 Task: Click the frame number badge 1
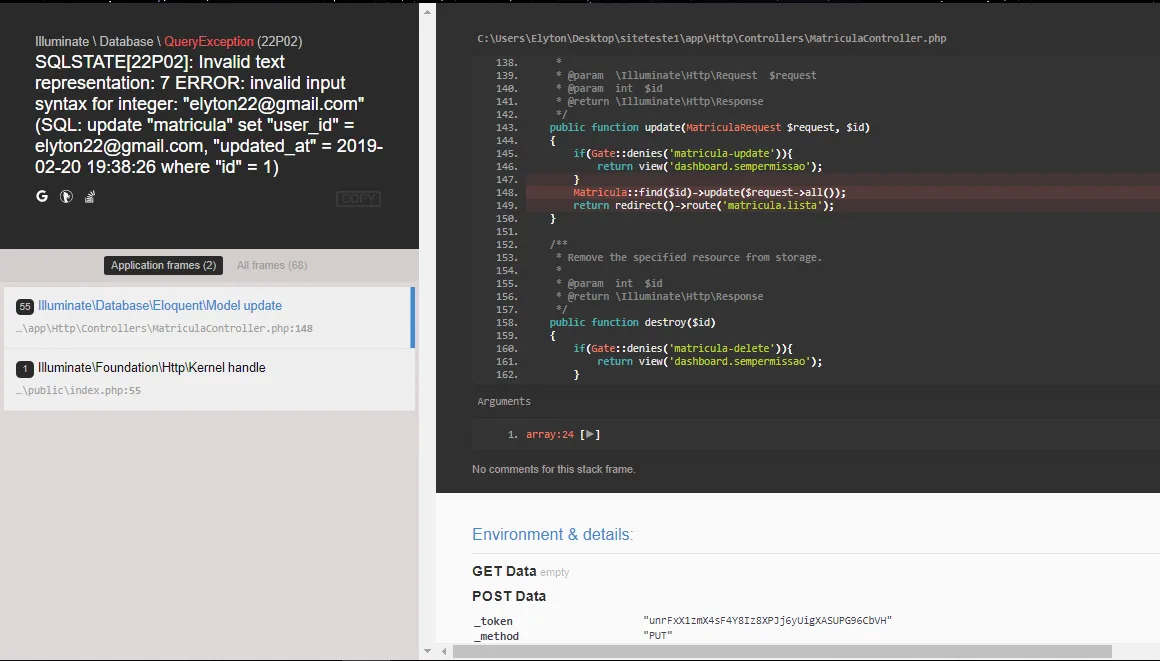tap(25, 368)
